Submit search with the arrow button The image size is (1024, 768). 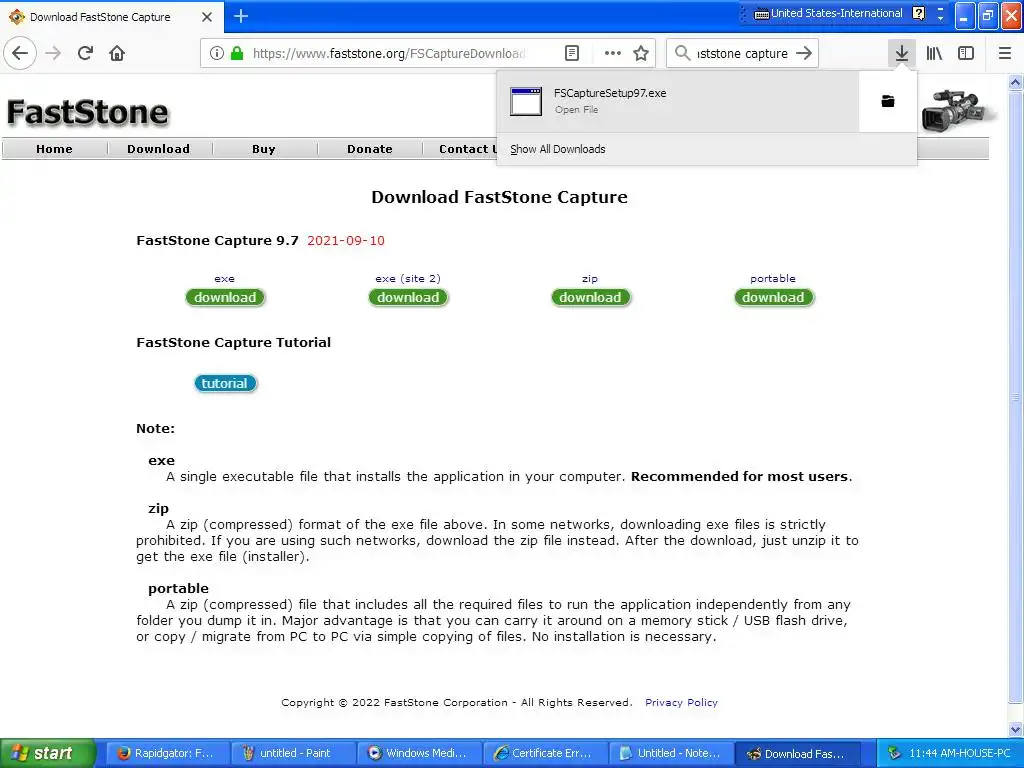[805, 53]
